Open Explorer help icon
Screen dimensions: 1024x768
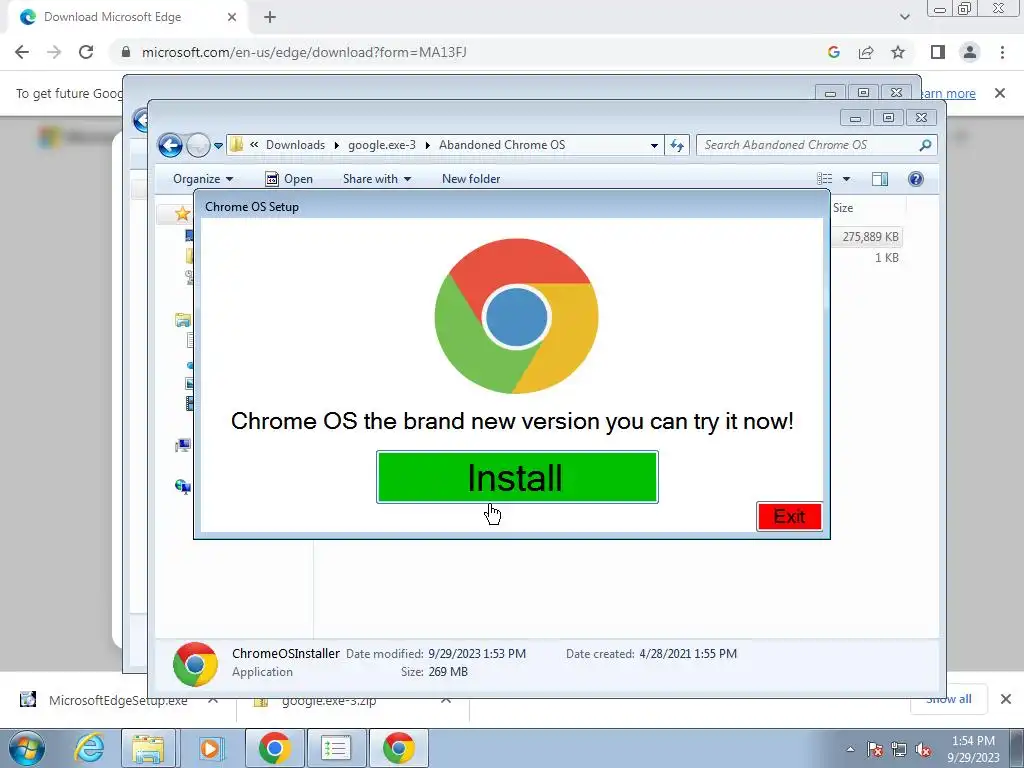[916, 179]
